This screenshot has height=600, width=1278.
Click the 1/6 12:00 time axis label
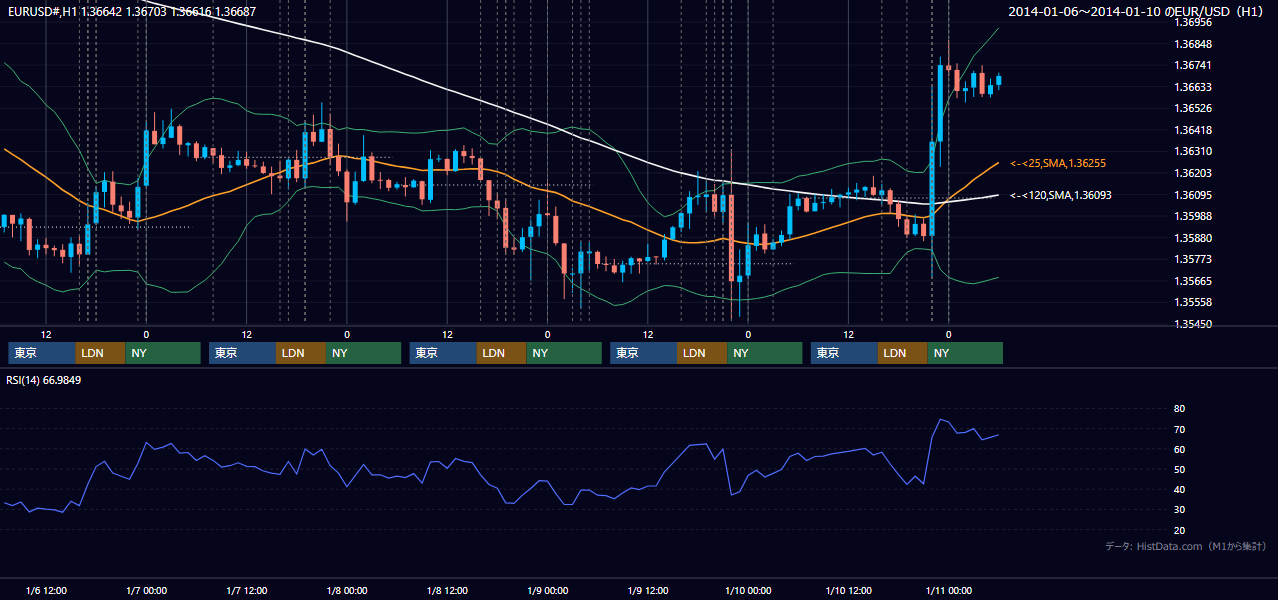coord(46,591)
